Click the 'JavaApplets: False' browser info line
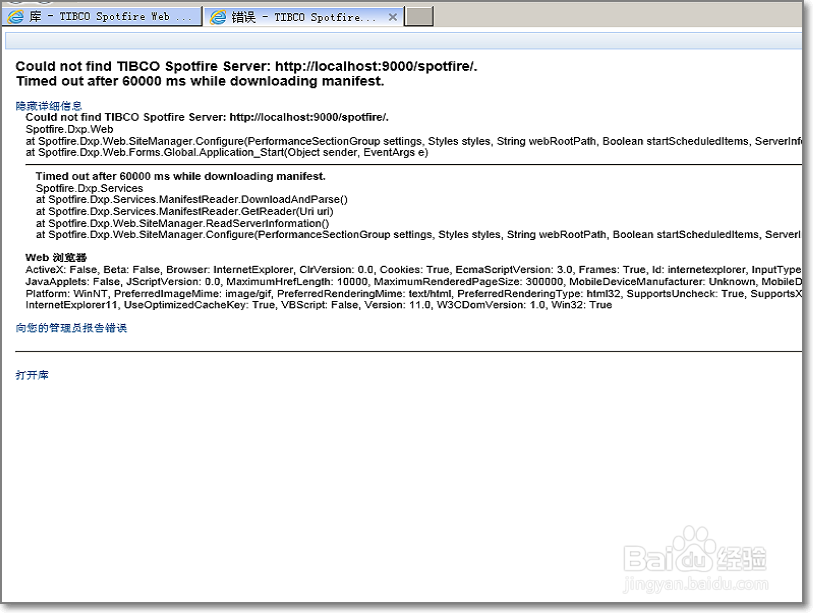The image size is (813, 613). pos(413,282)
